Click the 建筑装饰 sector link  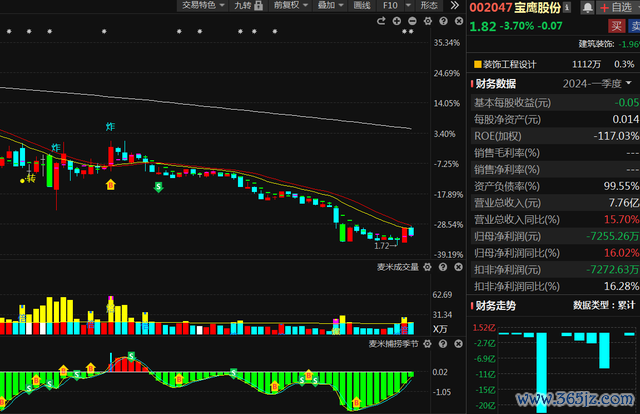coord(596,44)
